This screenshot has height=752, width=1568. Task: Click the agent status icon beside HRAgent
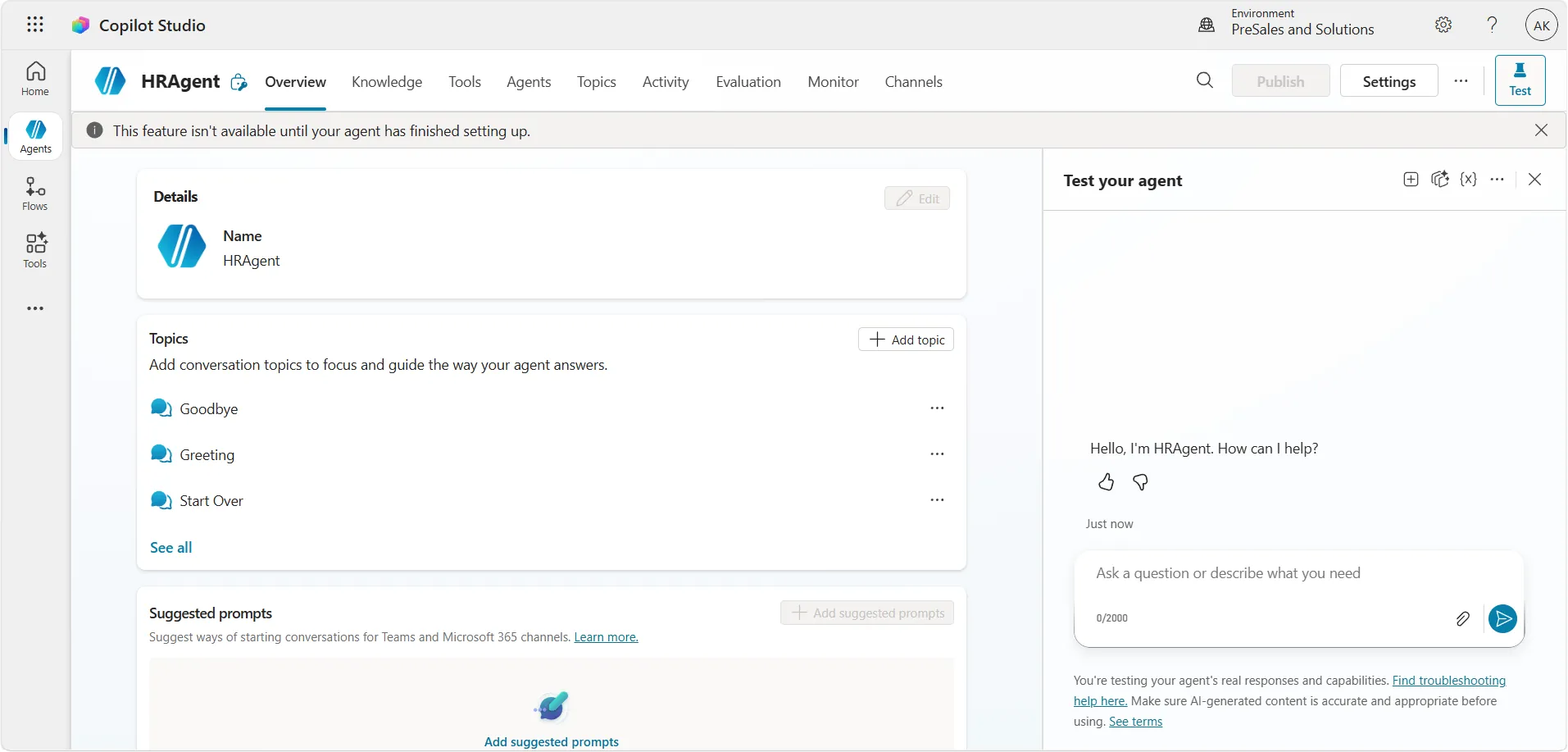point(239,82)
